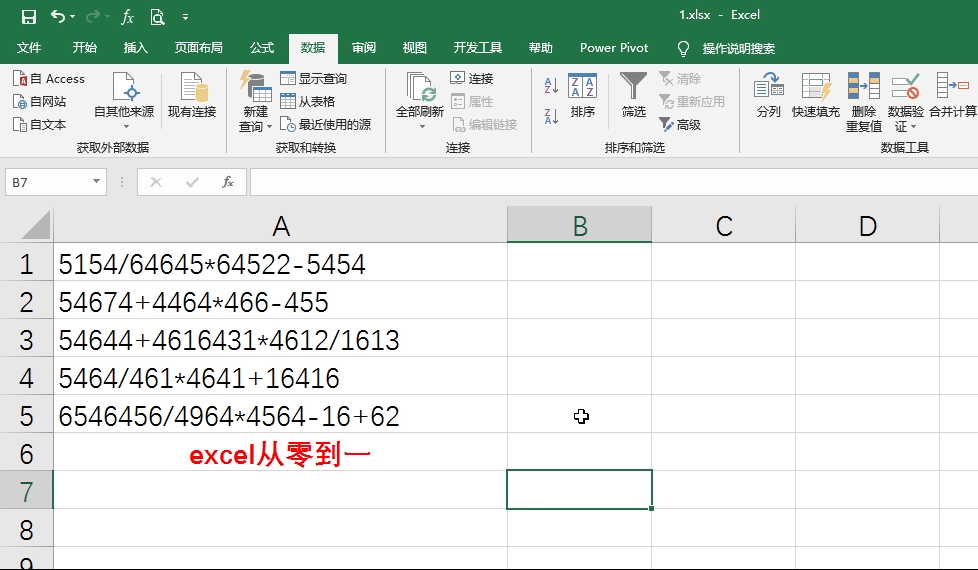
Task: Sort descending with the Z-A icon
Action: [551, 116]
